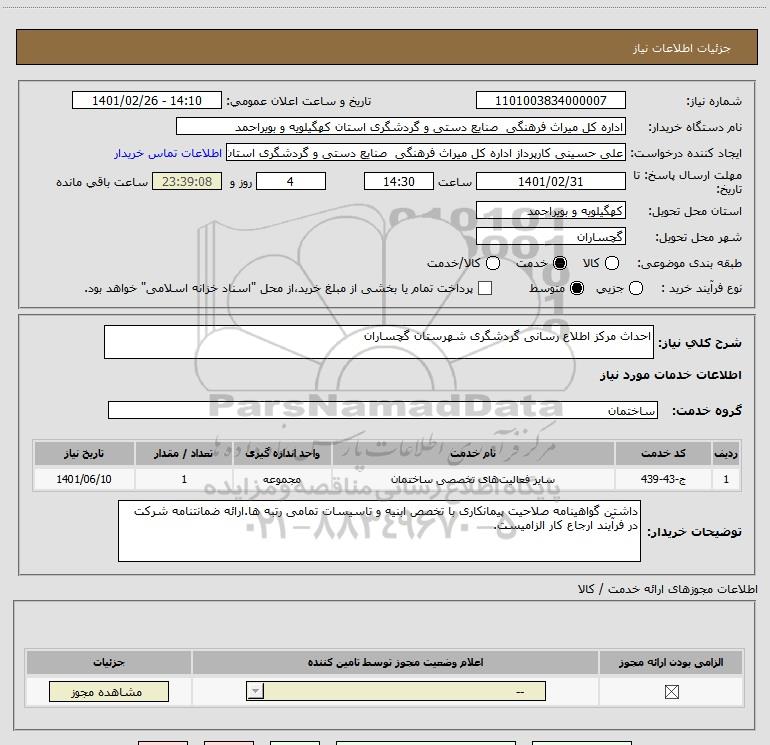Click service name سایر فعالیت‌های تخصصی ساختمان
This screenshot has height=745, width=770.
tap(473, 479)
